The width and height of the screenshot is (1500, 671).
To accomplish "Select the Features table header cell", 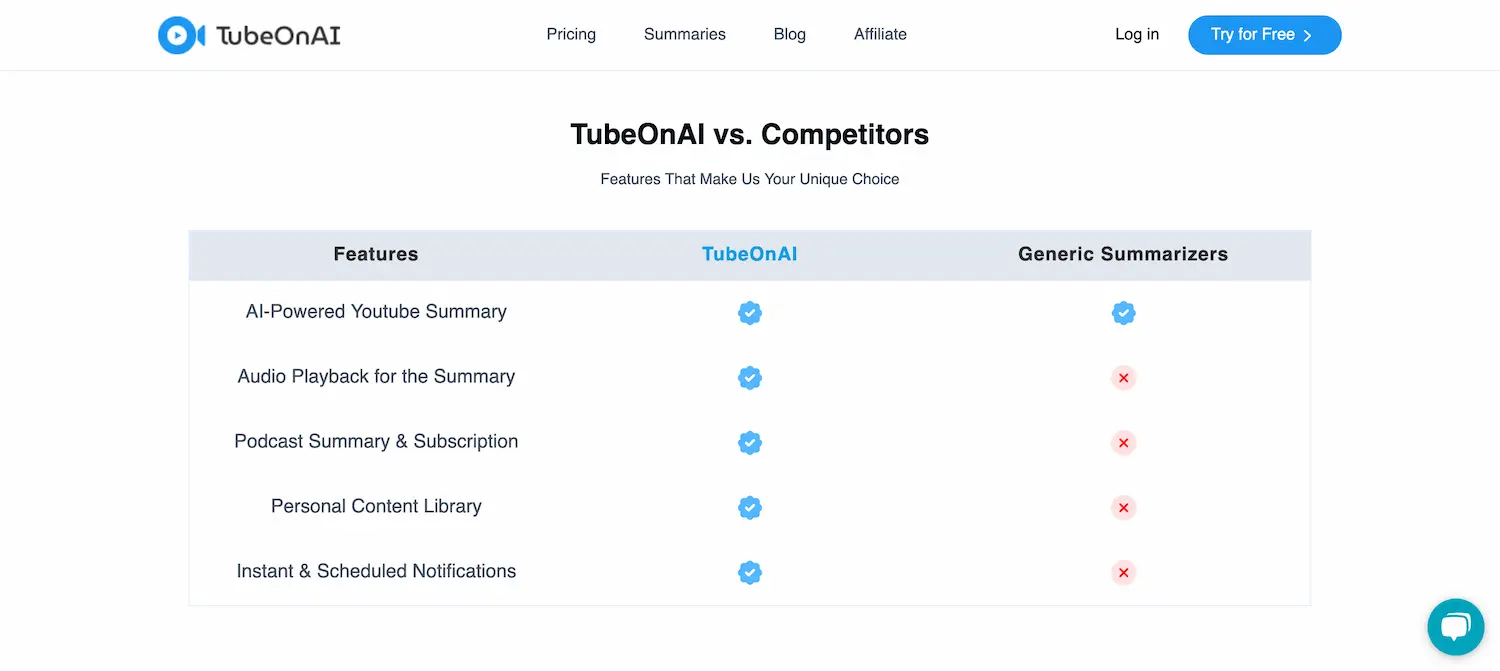I will coord(376,254).
